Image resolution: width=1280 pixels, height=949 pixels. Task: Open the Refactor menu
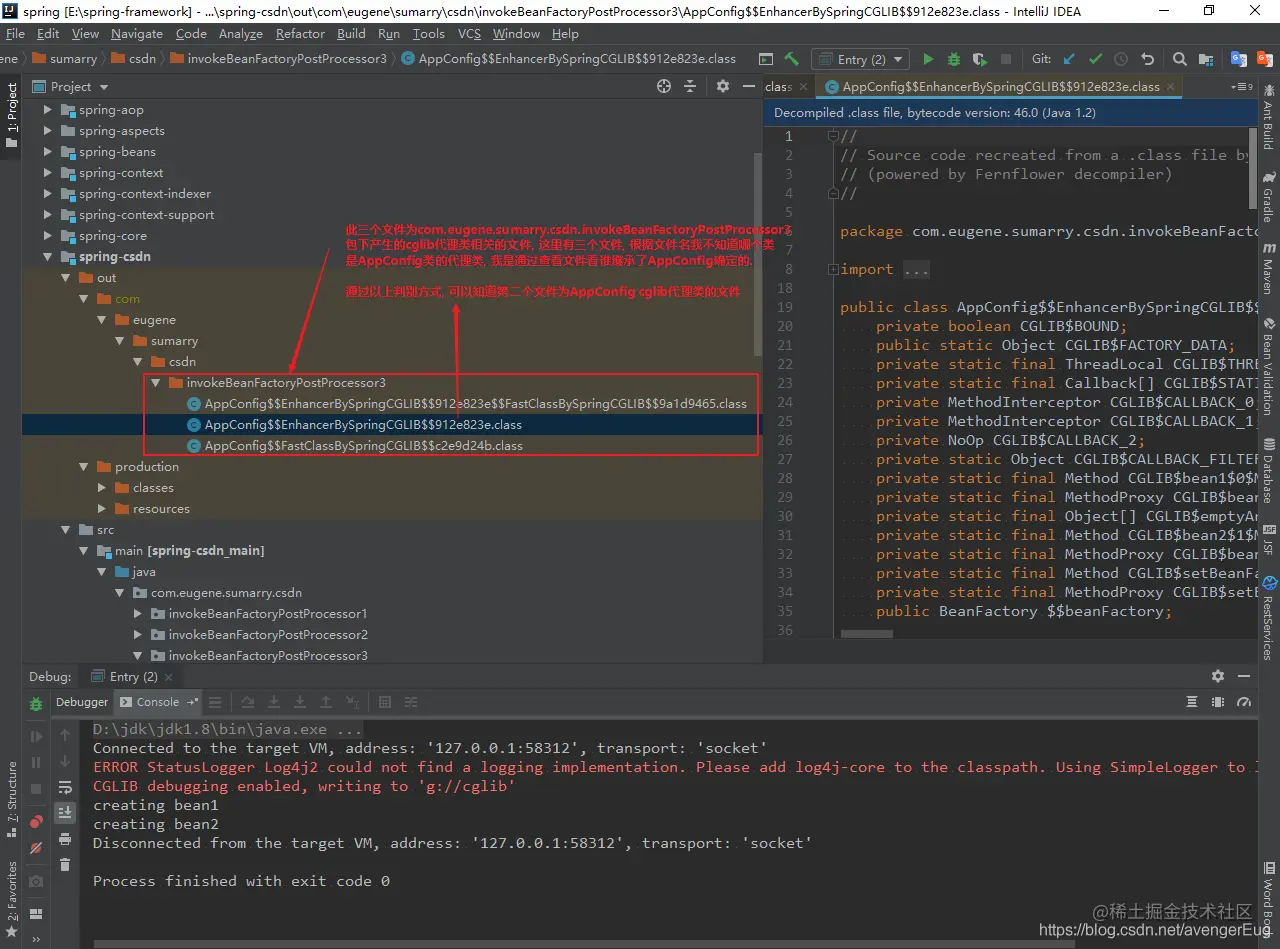300,33
